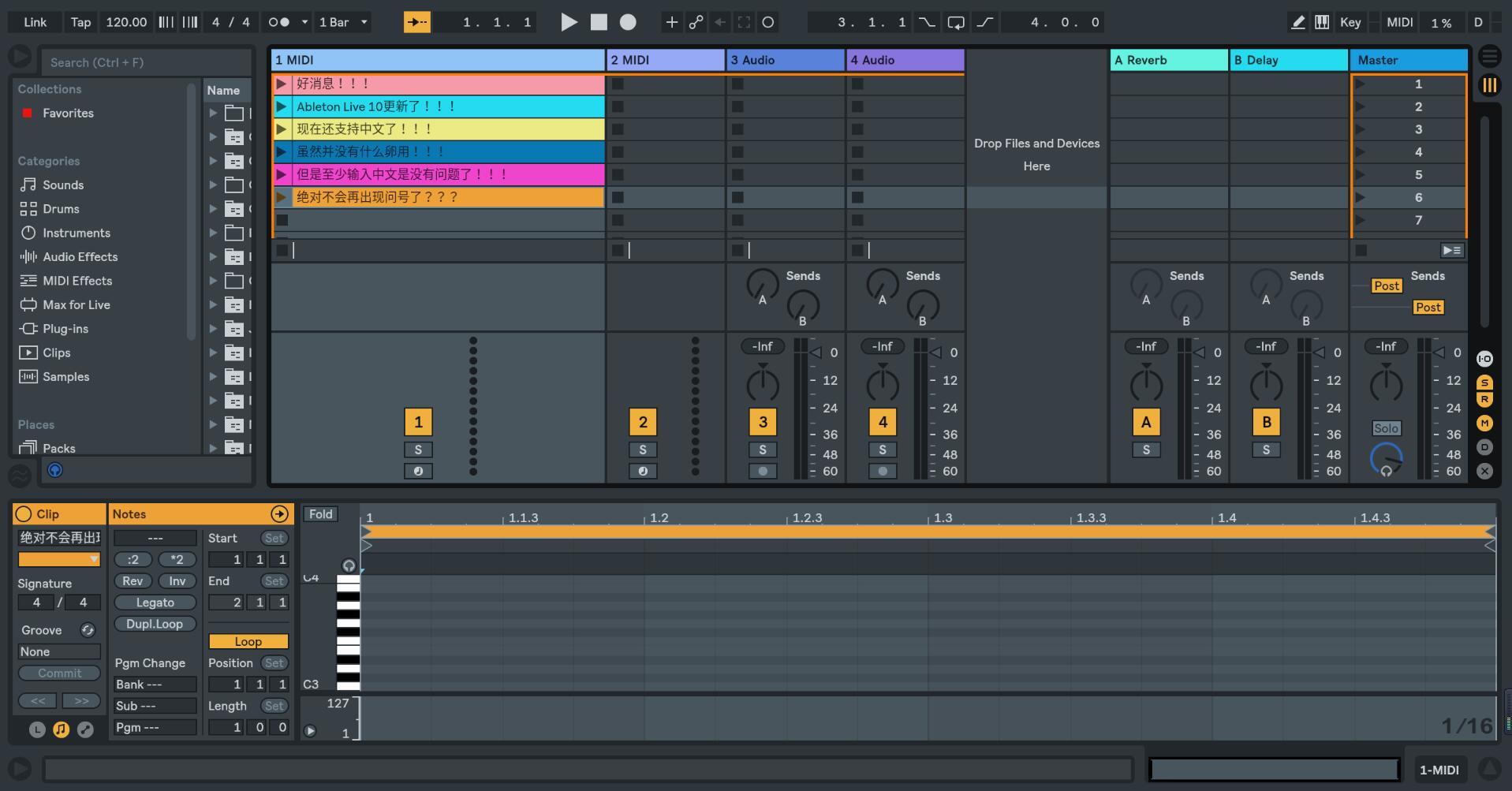
Task: Click the session record circle icon
Action: (x=627, y=22)
